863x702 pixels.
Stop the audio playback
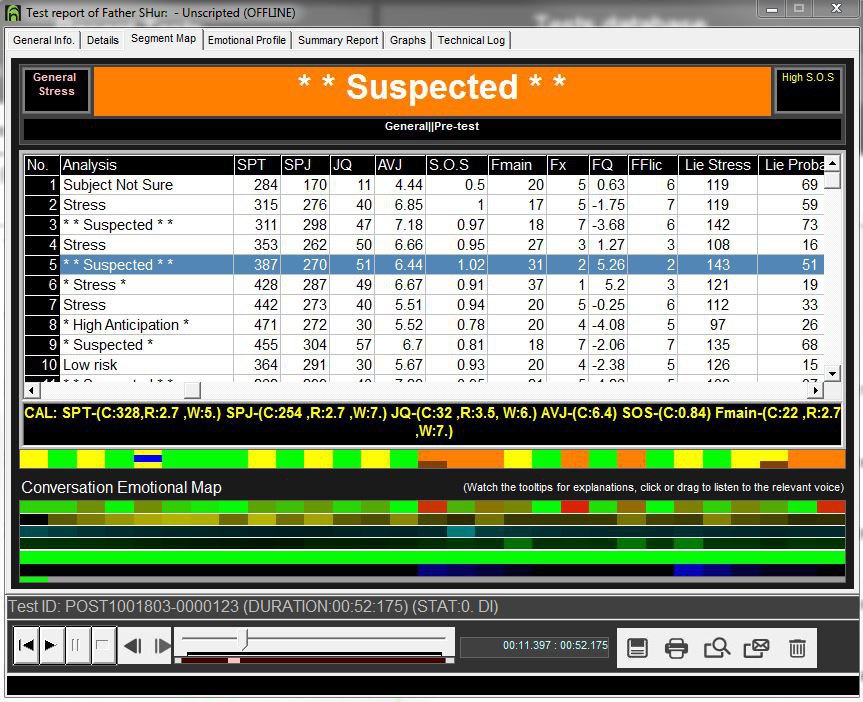point(103,645)
